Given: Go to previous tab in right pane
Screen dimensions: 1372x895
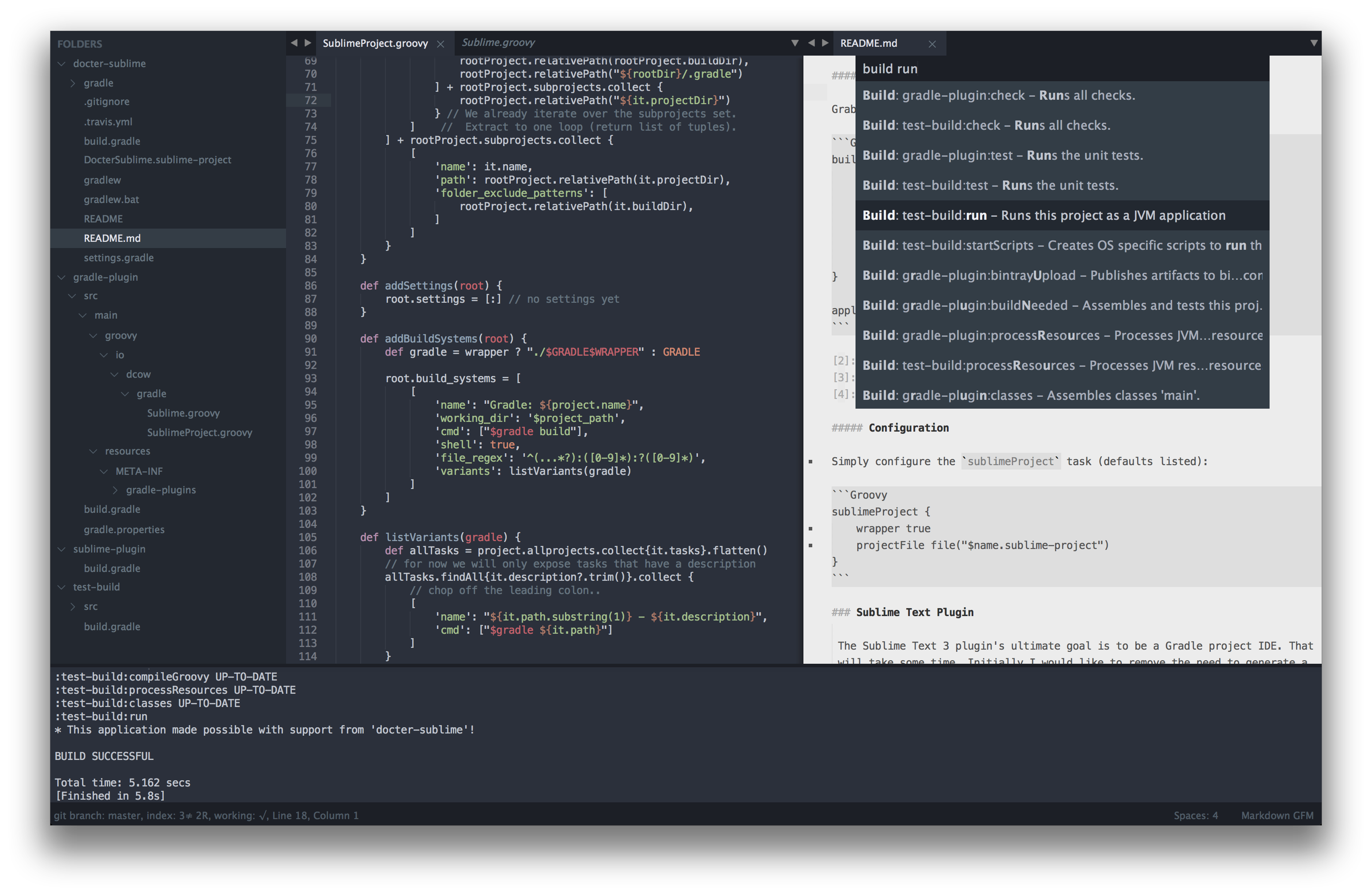Looking at the screenshot, I should click(x=811, y=43).
